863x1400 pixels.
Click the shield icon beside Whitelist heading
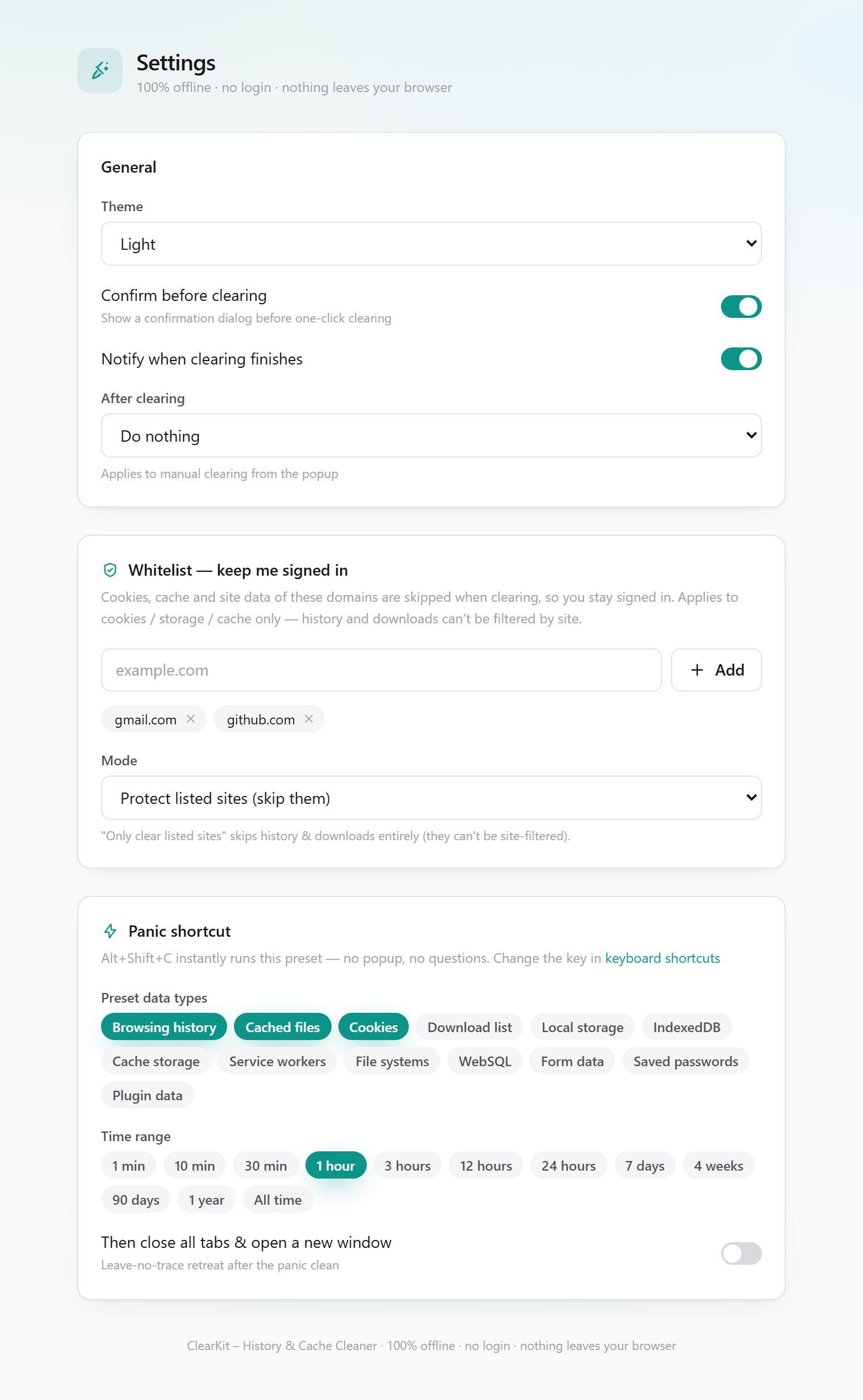pos(110,569)
